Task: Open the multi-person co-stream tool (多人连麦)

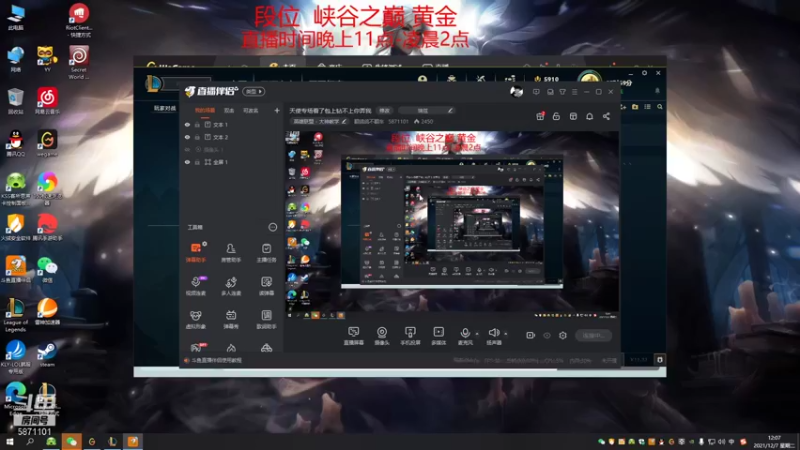Action: [231, 286]
